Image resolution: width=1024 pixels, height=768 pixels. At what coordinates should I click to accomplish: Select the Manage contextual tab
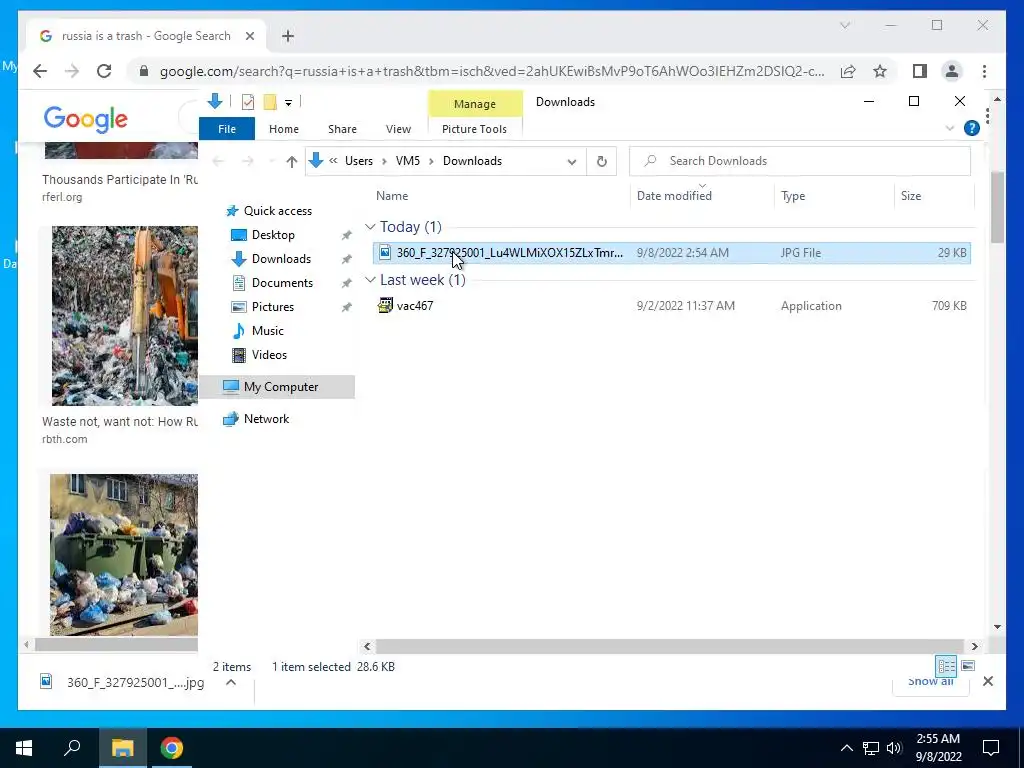[x=475, y=104]
